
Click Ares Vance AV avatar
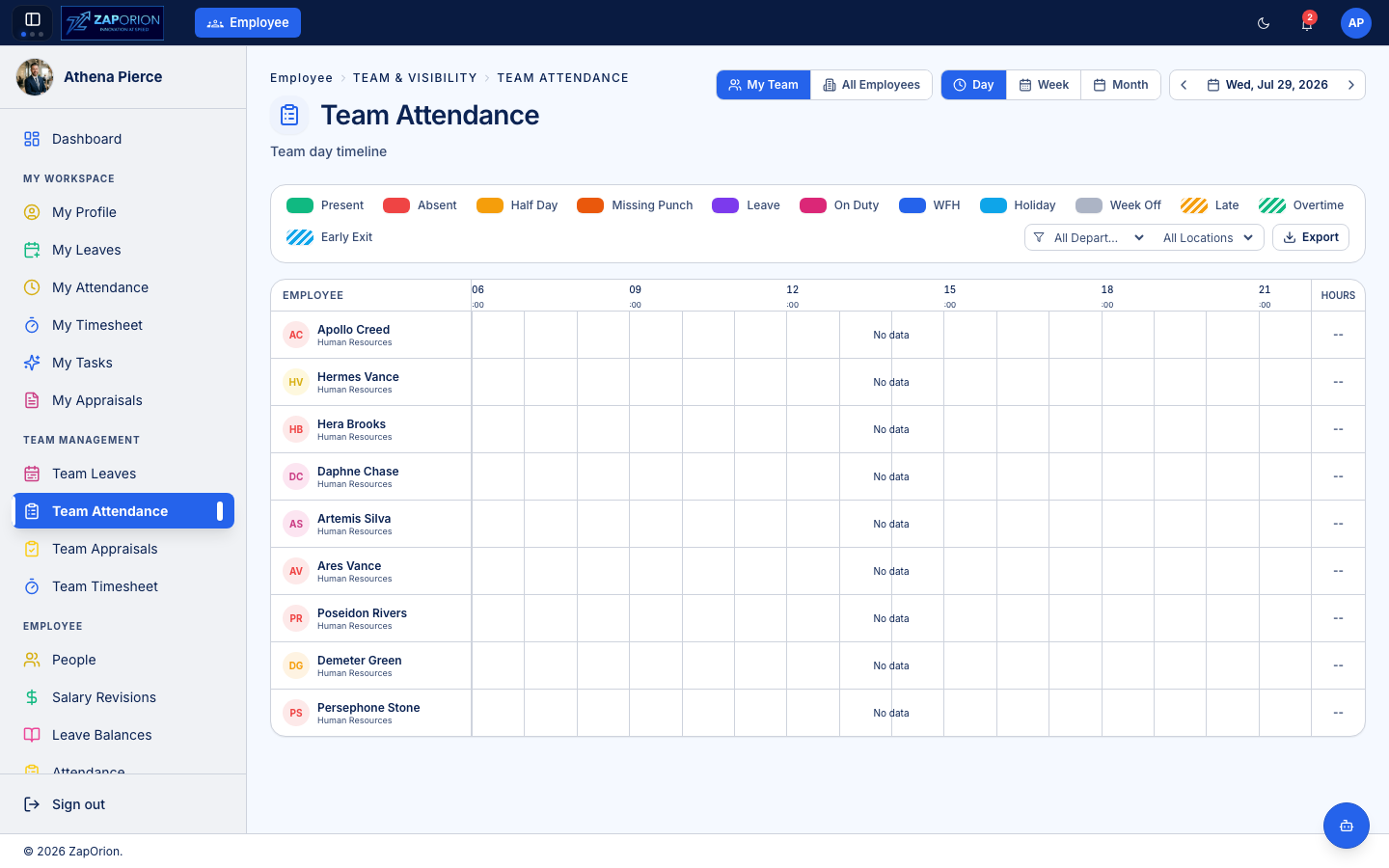(x=296, y=571)
